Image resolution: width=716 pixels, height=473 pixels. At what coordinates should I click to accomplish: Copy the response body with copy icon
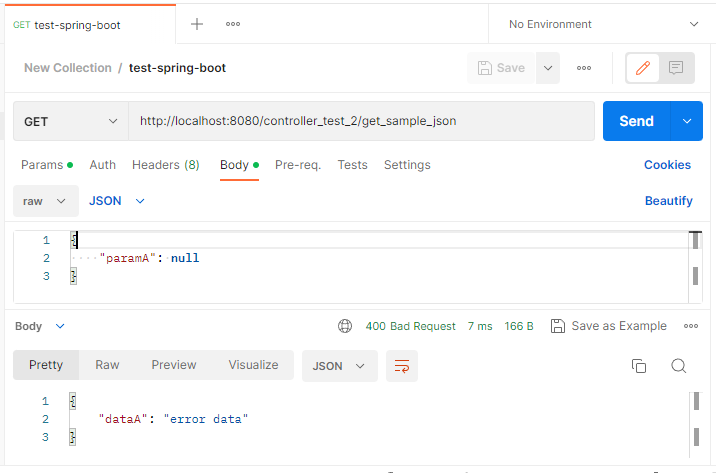coord(639,366)
